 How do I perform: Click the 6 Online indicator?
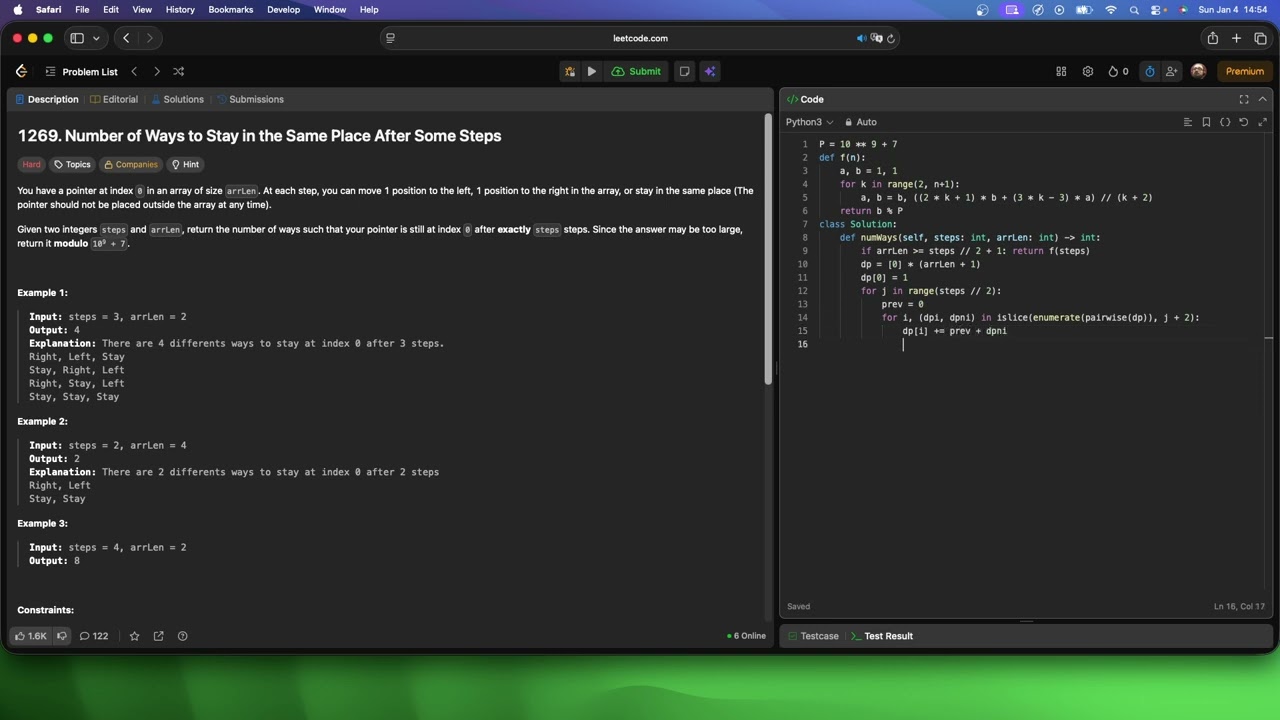[x=747, y=636]
